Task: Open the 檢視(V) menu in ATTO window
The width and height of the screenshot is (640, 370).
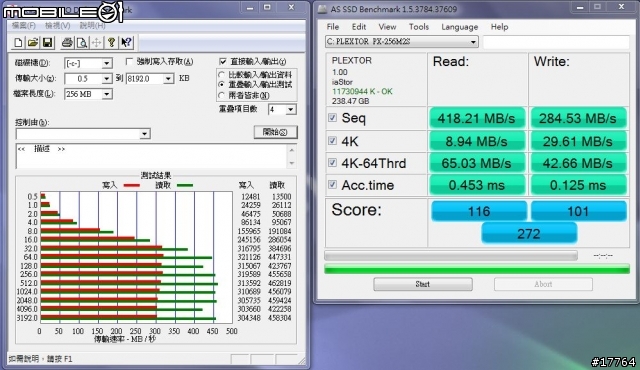Action: point(58,26)
